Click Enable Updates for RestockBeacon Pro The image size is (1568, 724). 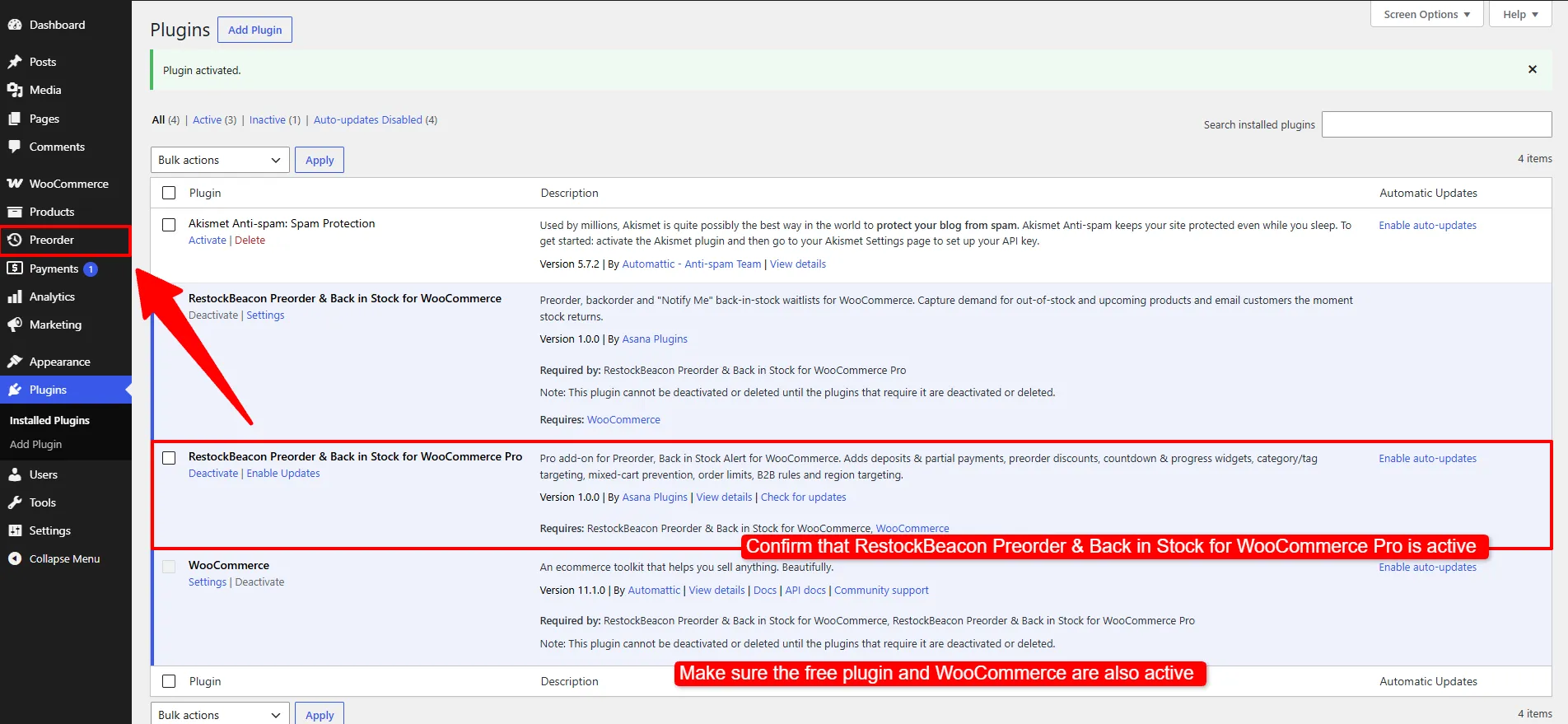(x=283, y=474)
